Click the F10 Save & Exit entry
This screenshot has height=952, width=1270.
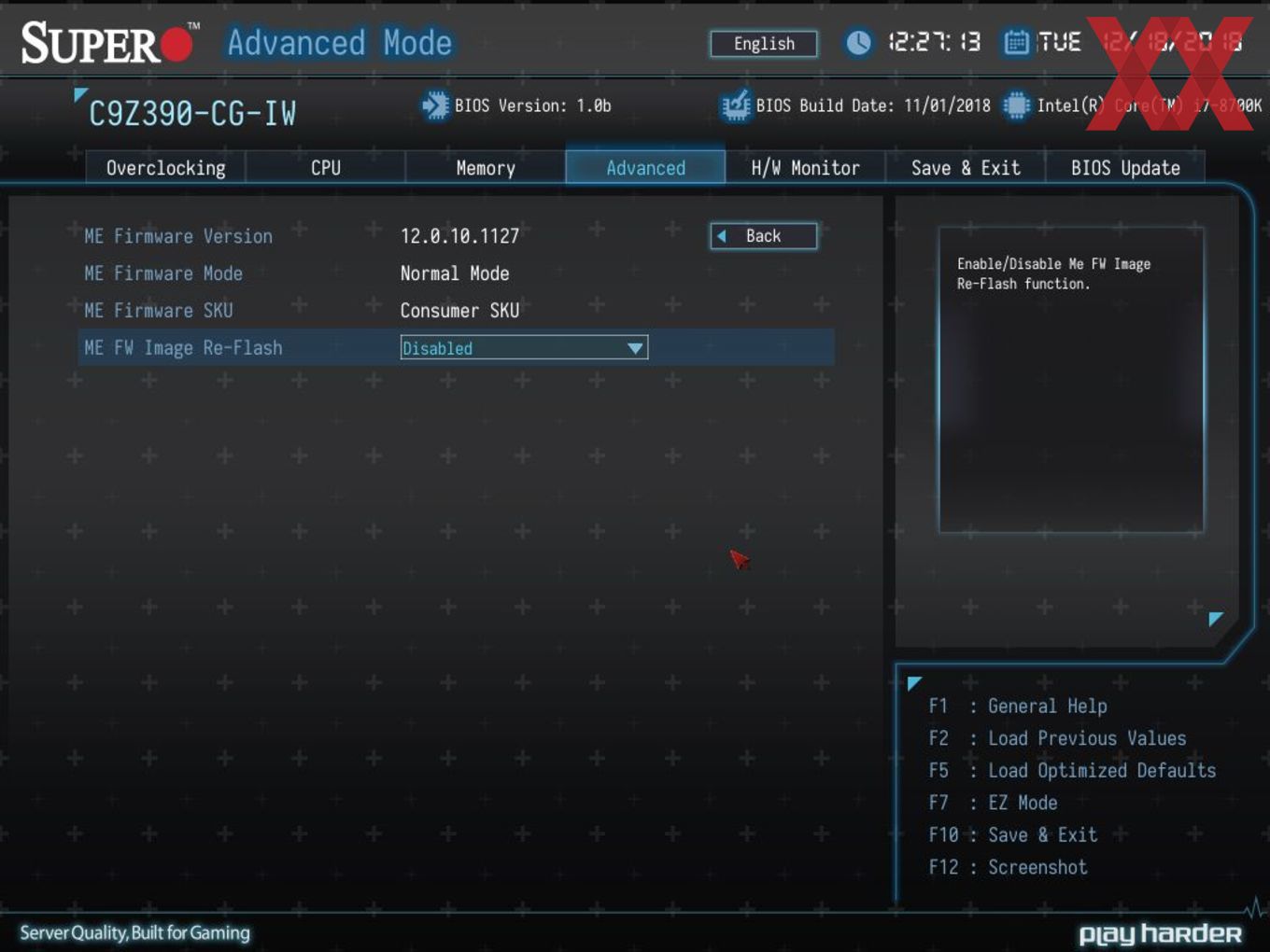click(1012, 835)
